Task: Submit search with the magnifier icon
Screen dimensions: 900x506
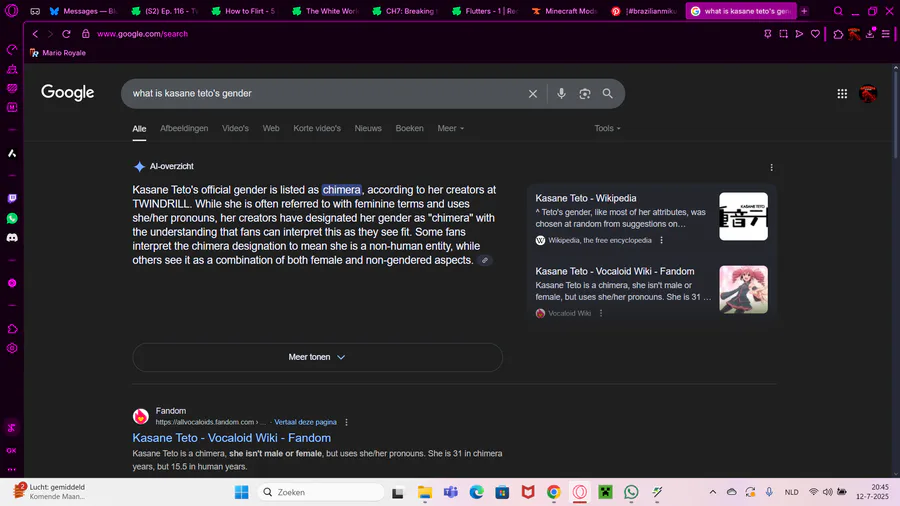Action: [607, 94]
